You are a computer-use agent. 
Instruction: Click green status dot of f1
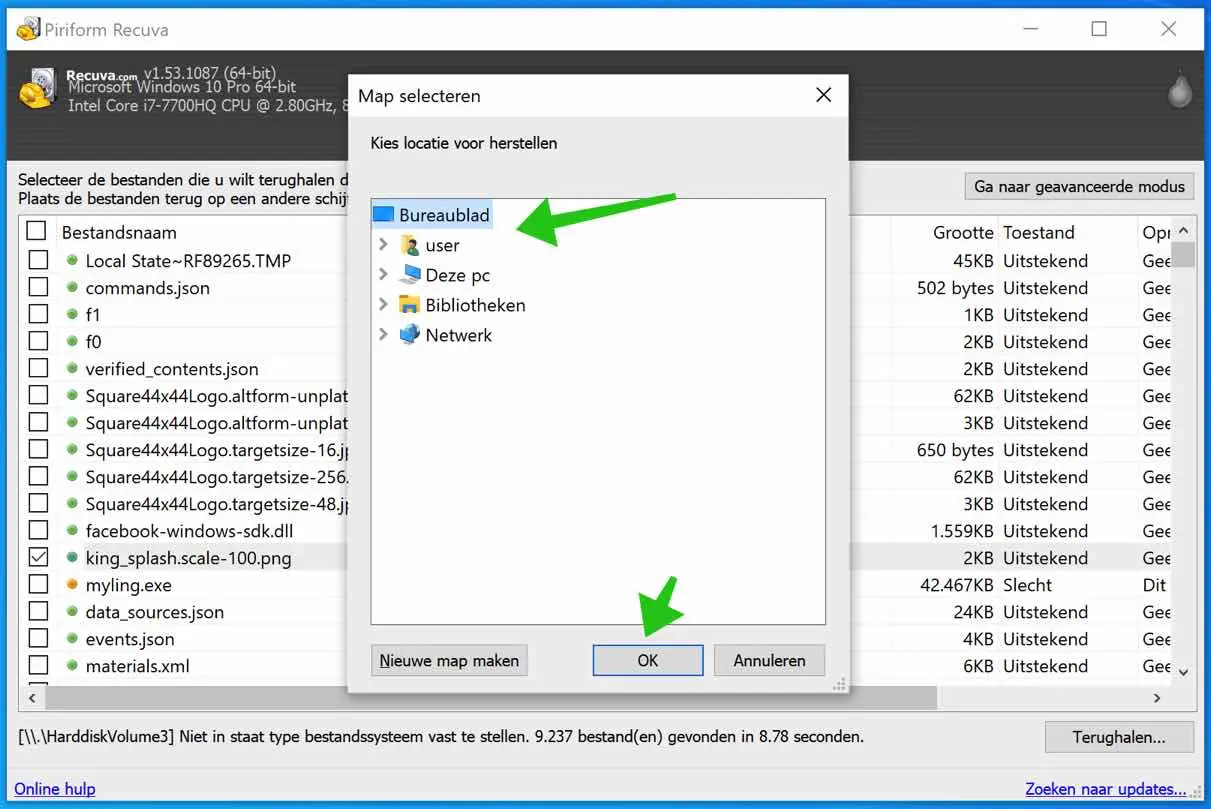coord(72,315)
